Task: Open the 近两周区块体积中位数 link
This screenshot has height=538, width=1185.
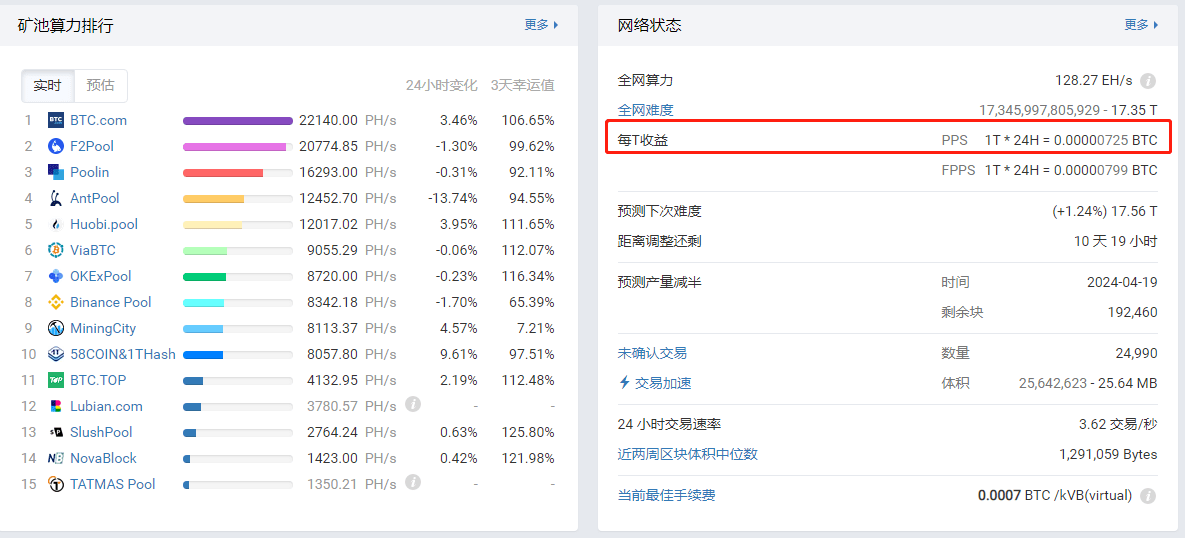Action: pyautogui.click(x=688, y=454)
